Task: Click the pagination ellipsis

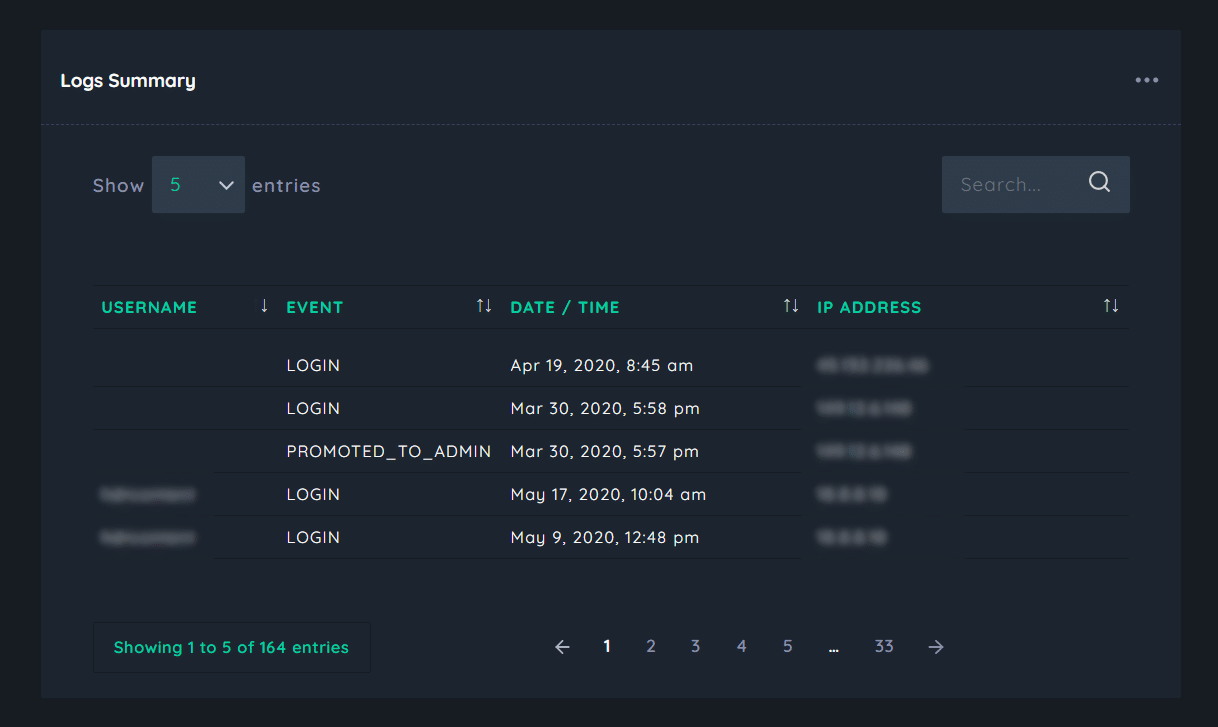Action: (834, 646)
